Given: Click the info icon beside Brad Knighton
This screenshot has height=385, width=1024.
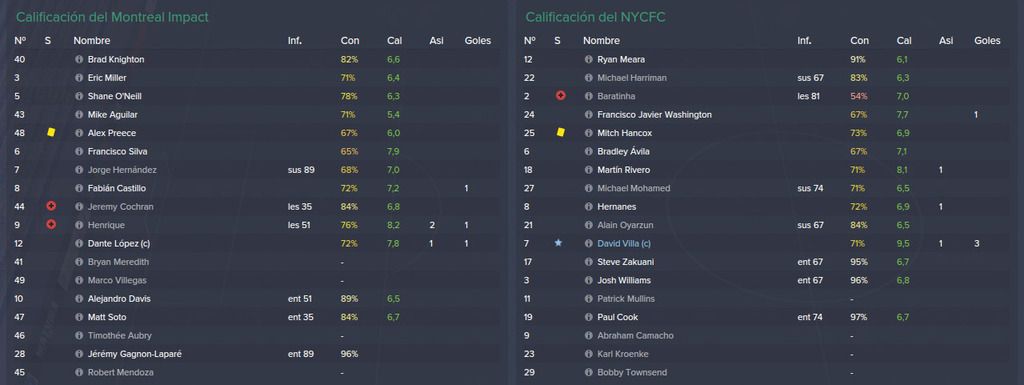Looking at the screenshot, I should pyautogui.click(x=79, y=59).
